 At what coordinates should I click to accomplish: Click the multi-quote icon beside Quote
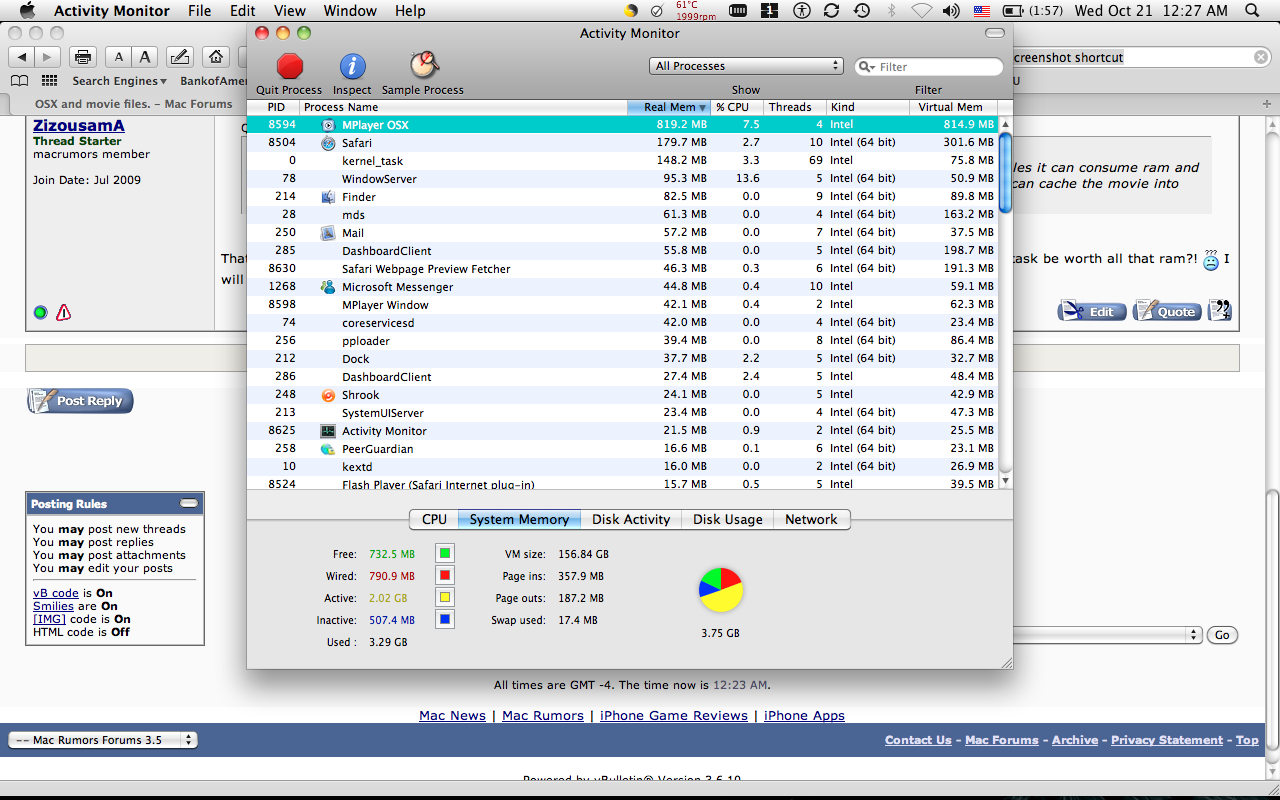(x=1220, y=310)
